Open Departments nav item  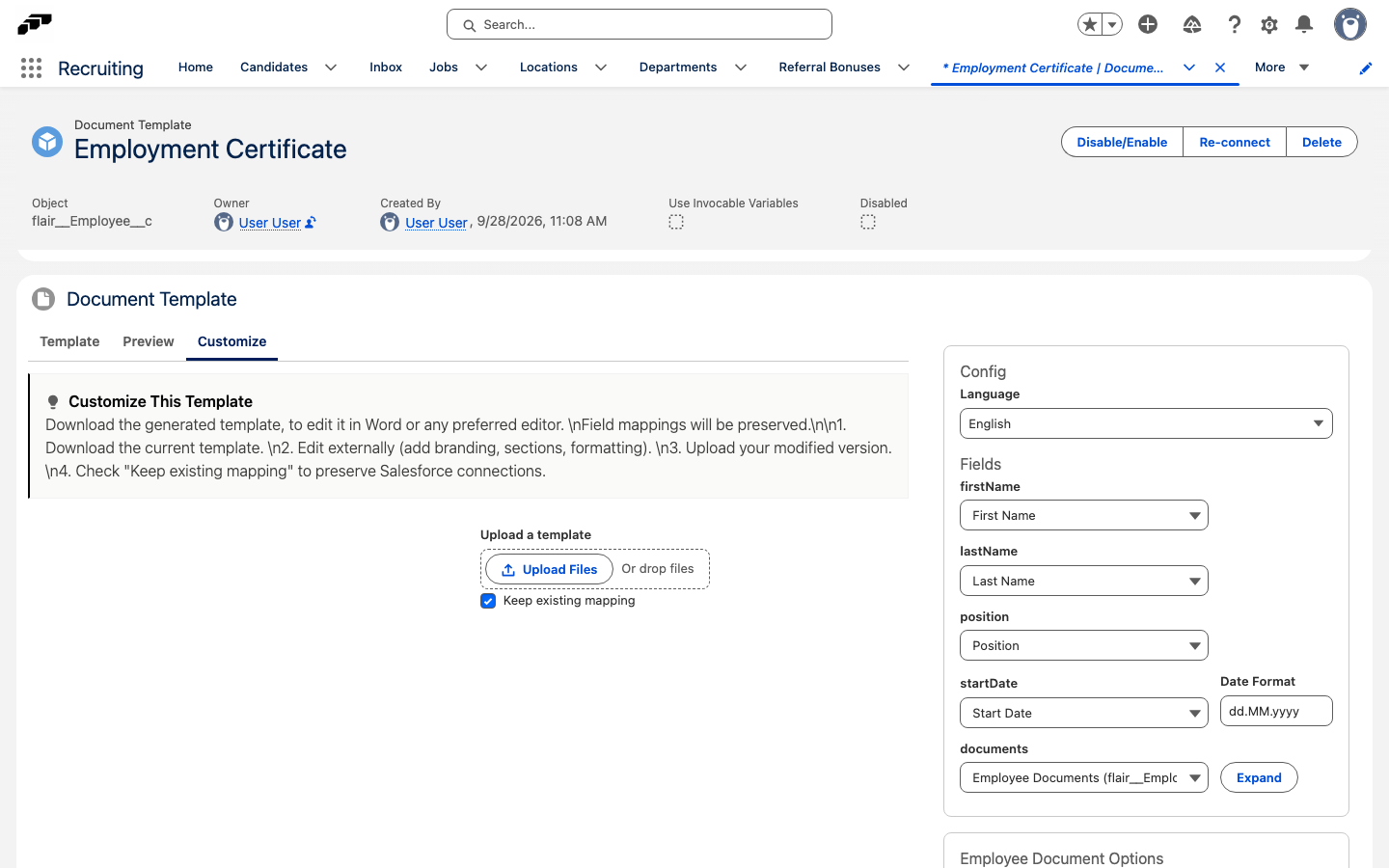(678, 68)
